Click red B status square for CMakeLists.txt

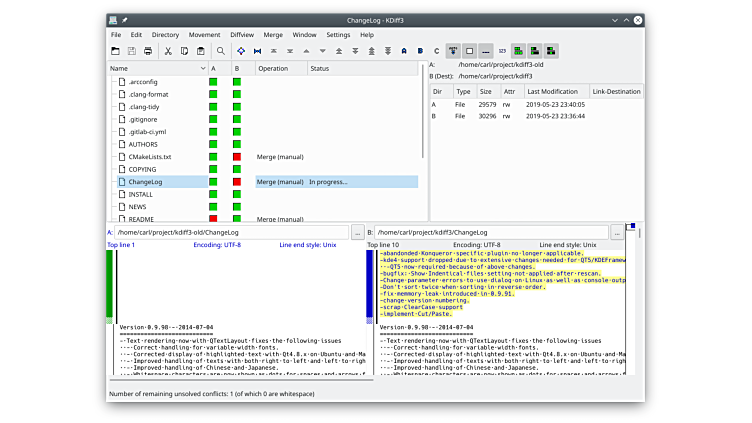click(x=237, y=157)
